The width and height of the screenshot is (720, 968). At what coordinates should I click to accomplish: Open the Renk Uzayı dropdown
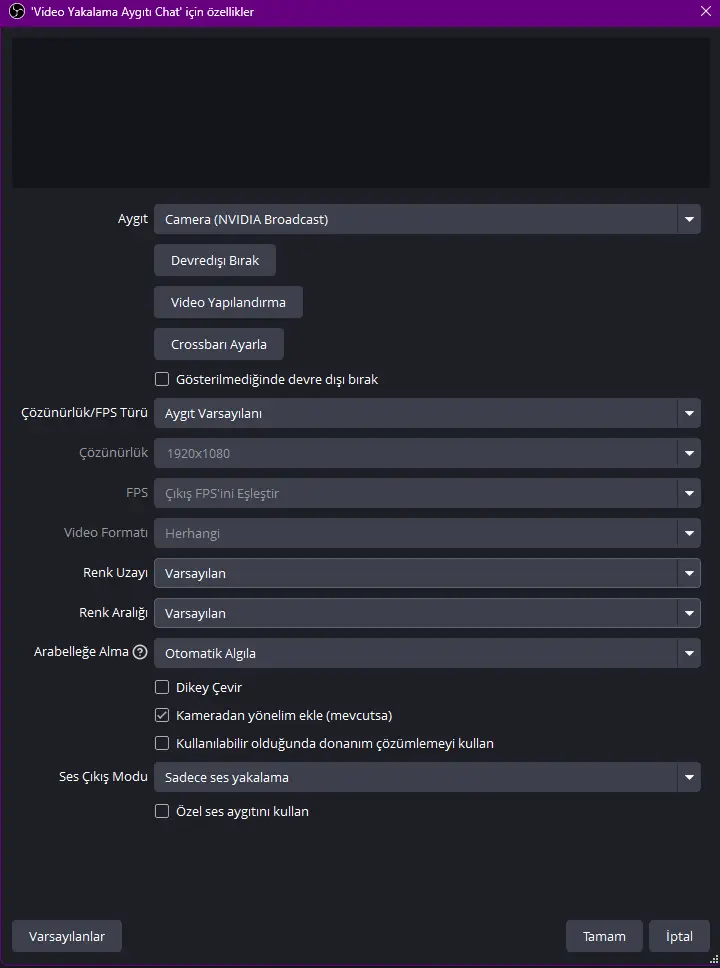(427, 573)
